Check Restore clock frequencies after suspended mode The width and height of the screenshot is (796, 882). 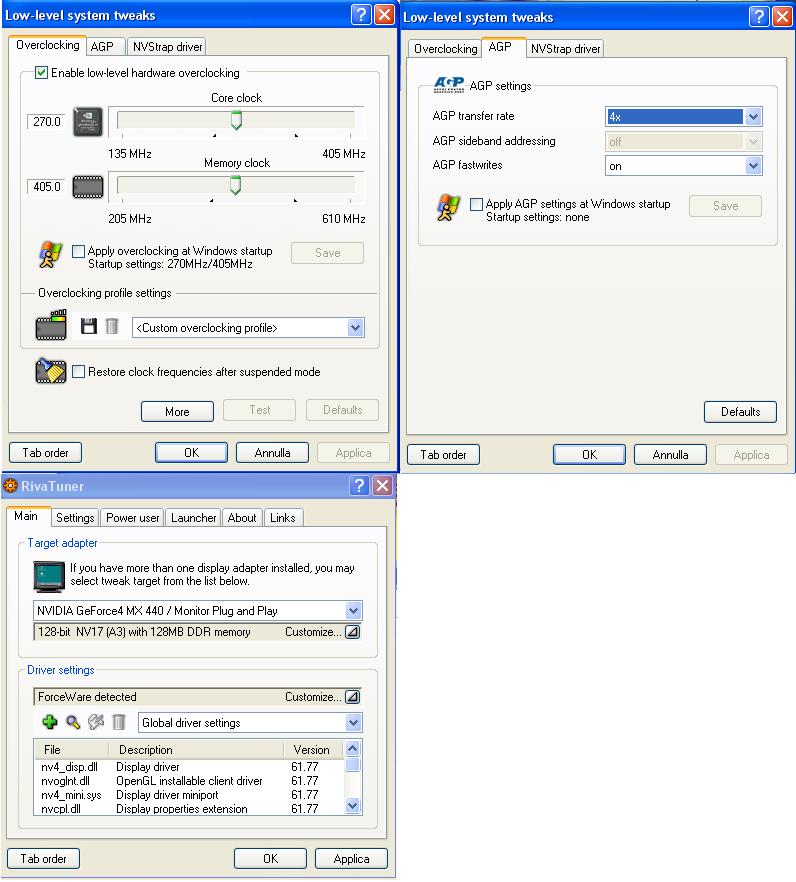(x=79, y=371)
